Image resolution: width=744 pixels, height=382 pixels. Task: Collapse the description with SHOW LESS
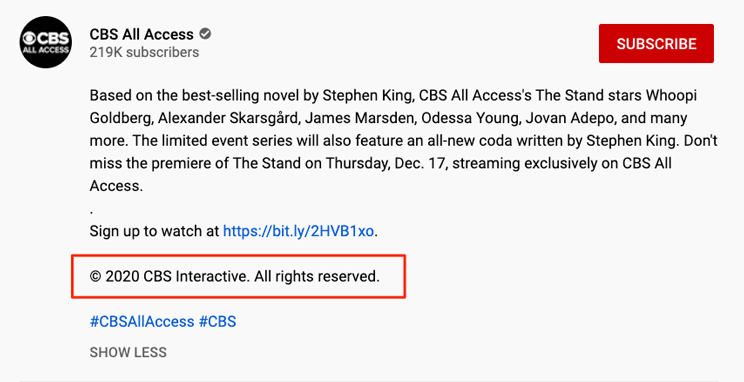(128, 352)
